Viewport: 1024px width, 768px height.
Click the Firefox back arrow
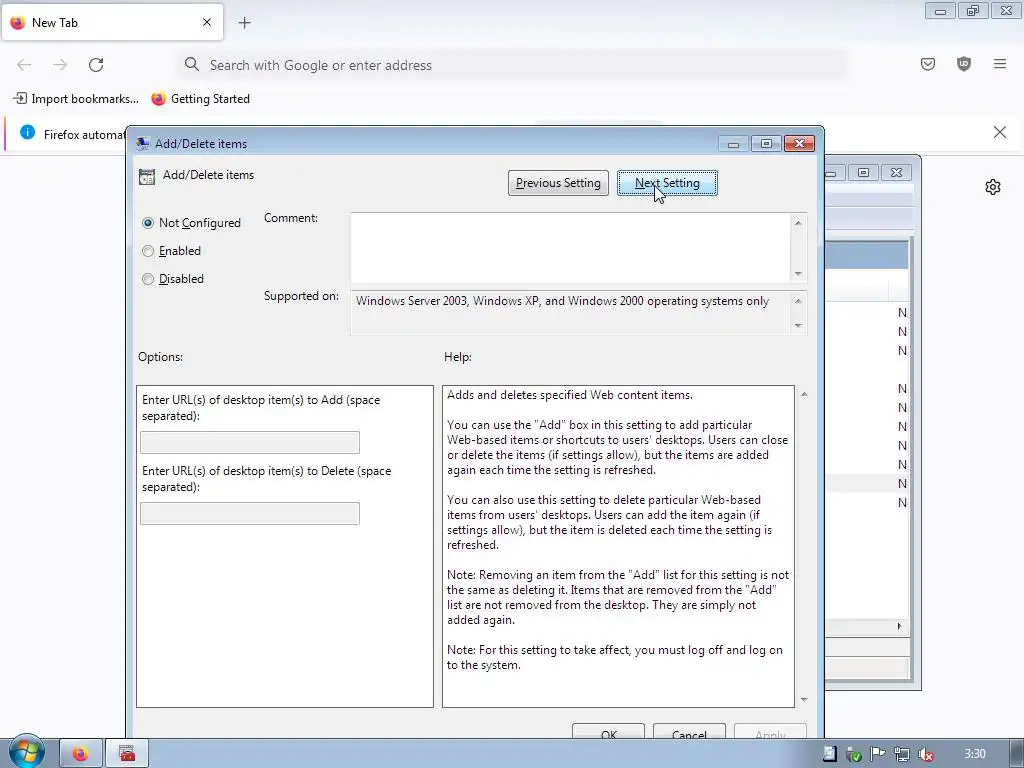pyautogui.click(x=24, y=65)
